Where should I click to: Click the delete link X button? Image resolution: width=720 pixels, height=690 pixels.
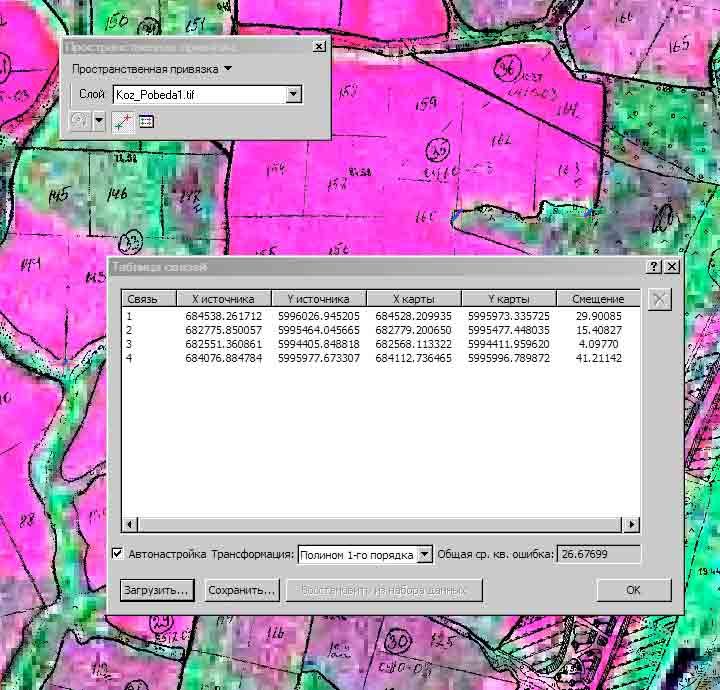point(659,300)
